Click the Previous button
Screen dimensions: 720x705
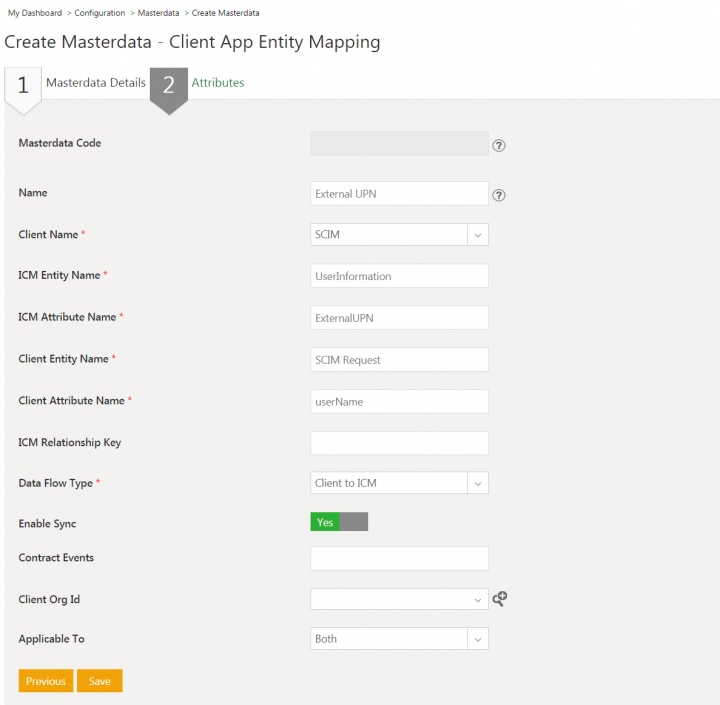tap(46, 681)
